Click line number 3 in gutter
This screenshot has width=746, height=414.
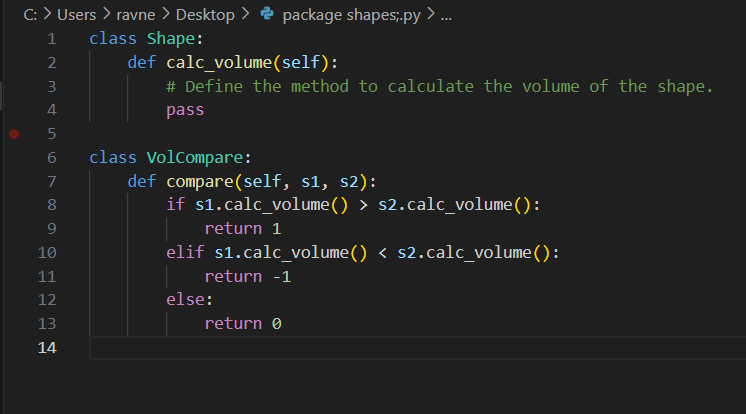point(52,87)
